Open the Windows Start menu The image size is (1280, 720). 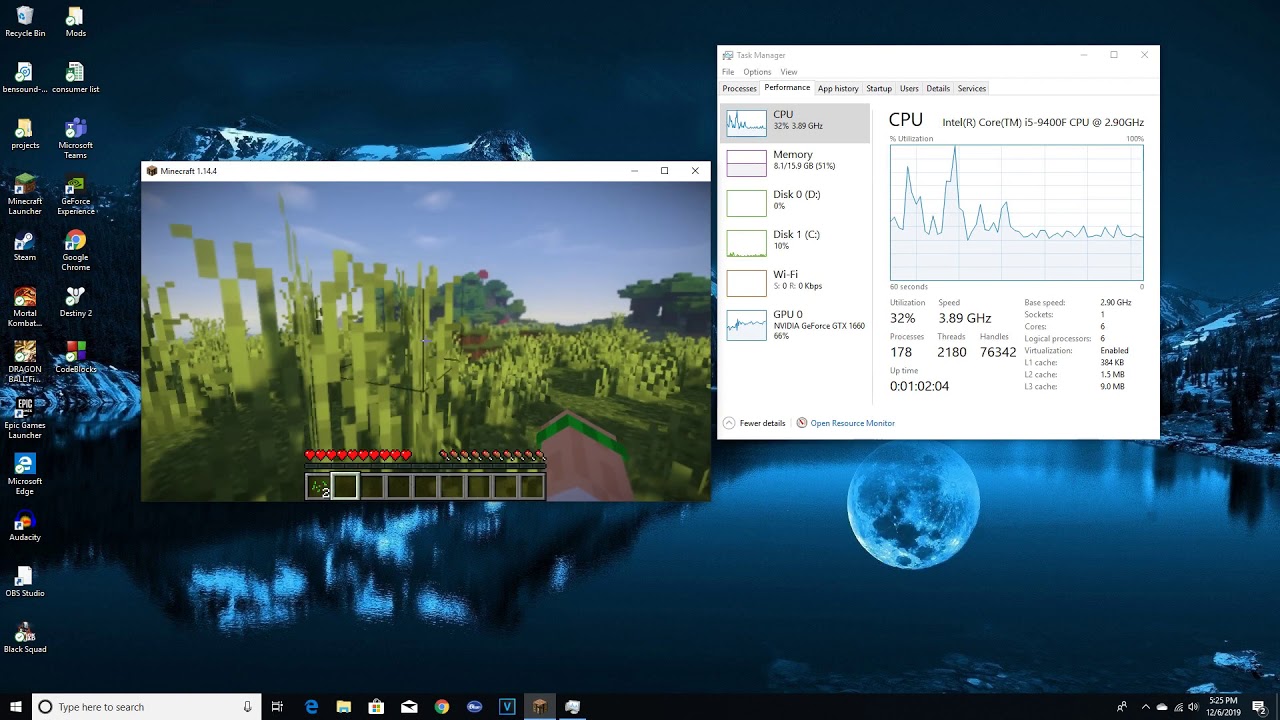click(x=16, y=706)
